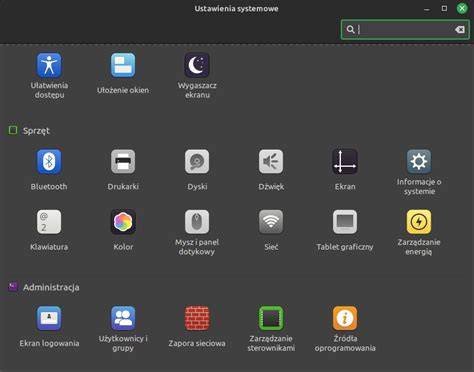Click the Ustawienia systemowe title text
The image size is (474, 372).
[x=236, y=9]
